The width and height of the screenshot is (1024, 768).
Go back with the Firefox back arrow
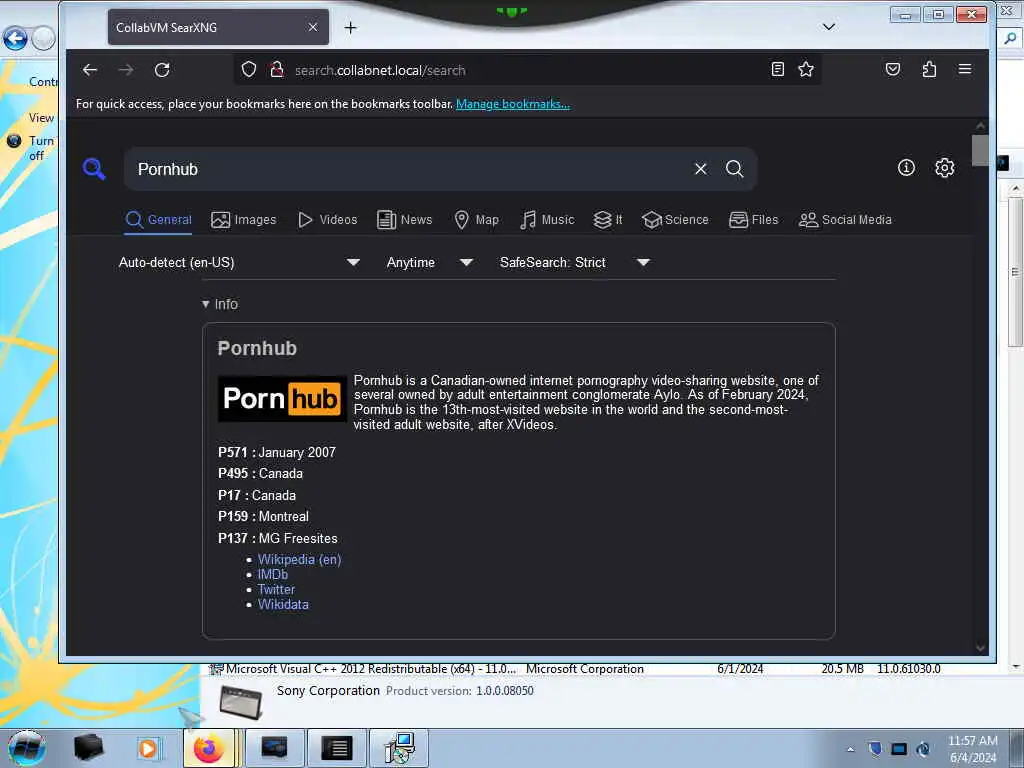90,70
